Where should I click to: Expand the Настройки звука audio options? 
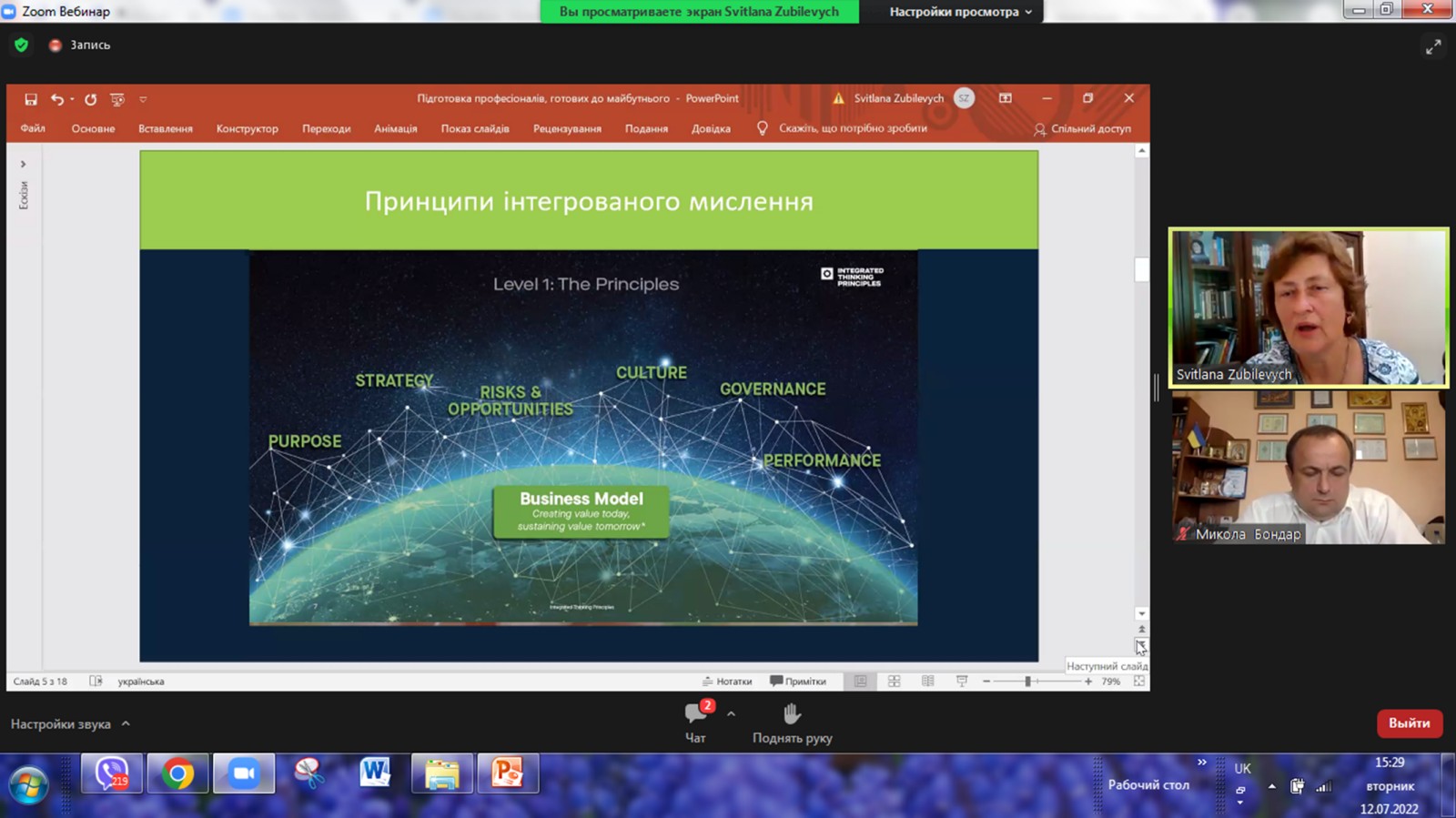[126, 724]
